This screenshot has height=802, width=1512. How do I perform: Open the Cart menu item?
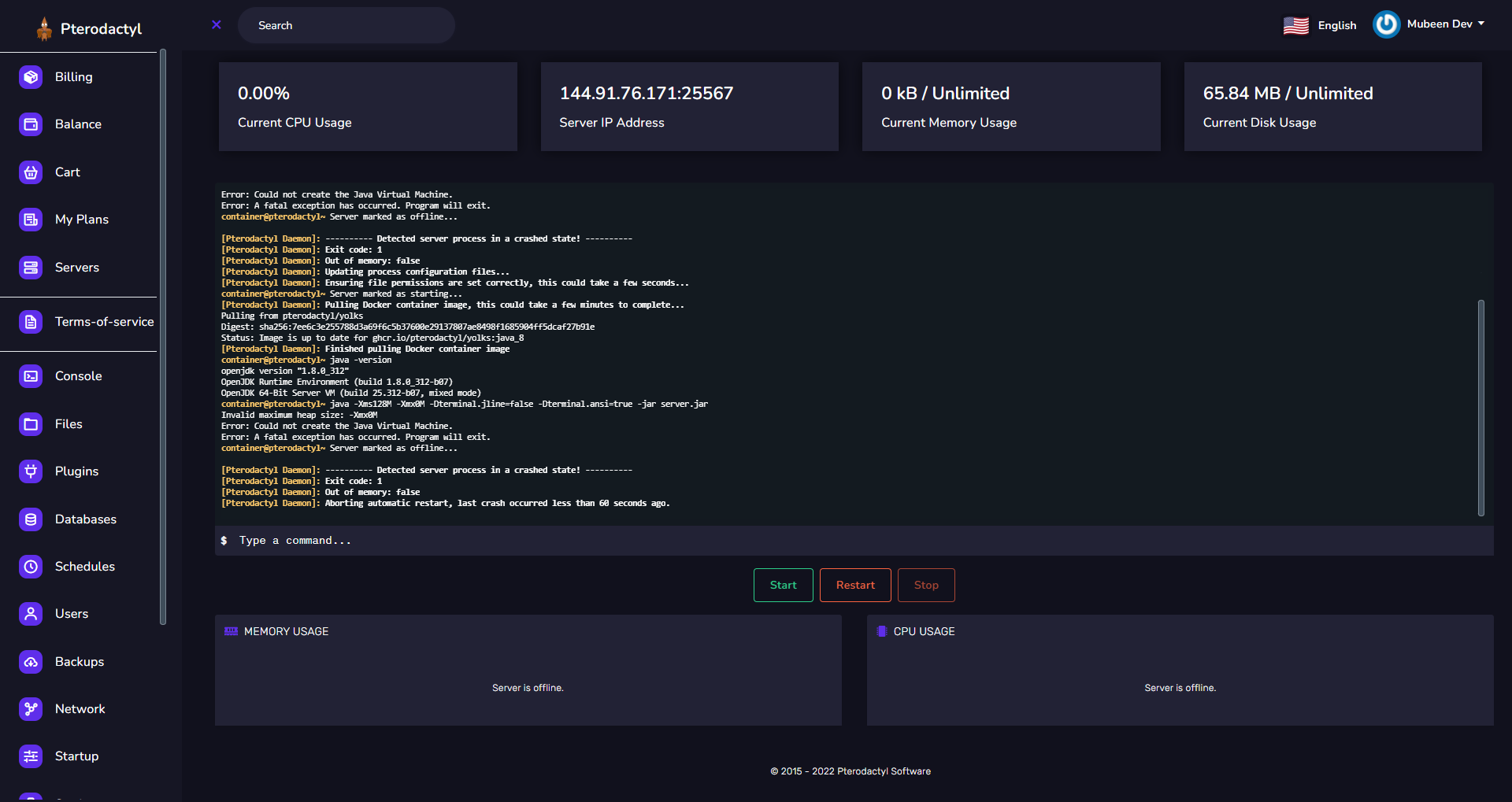coord(68,172)
